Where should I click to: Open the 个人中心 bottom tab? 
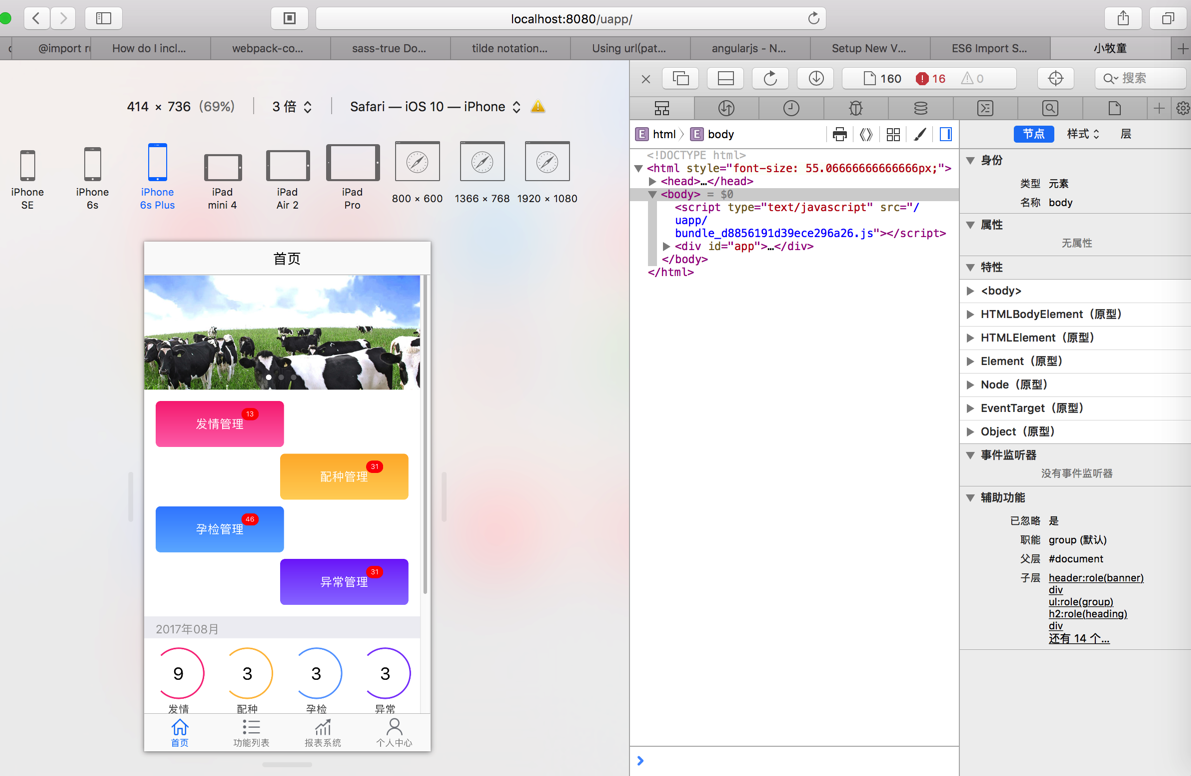click(x=394, y=733)
